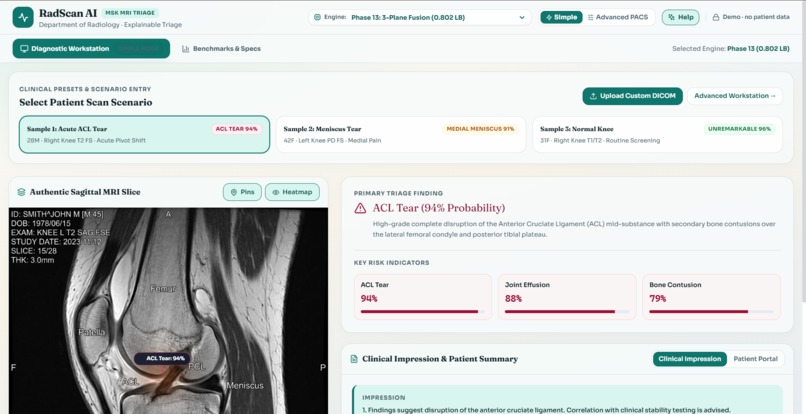This screenshot has width=806, height=414.
Task: Click the layers icon beside Authentic Sagittal MRI Slice
Action: click(21, 192)
